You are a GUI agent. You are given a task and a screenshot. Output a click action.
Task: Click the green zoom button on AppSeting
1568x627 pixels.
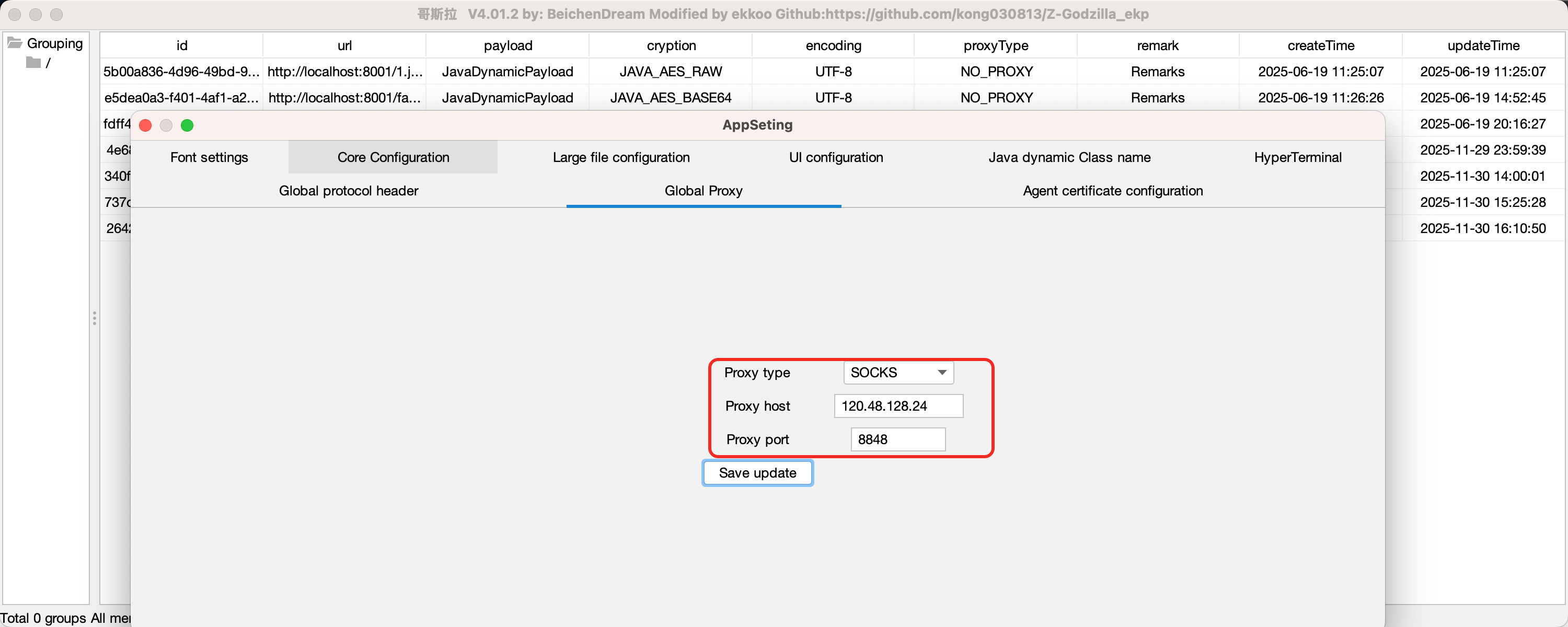pyautogui.click(x=188, y=125)
